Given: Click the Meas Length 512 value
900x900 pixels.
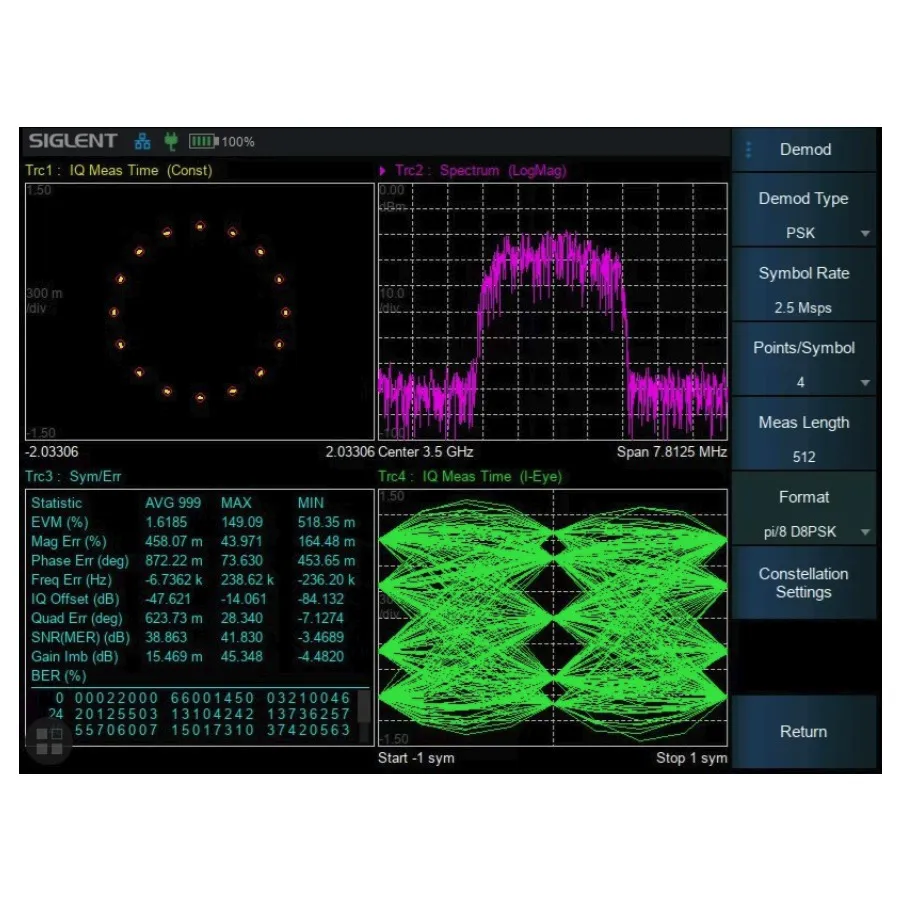Looking at the screenshot, I should tap(804, 457).
